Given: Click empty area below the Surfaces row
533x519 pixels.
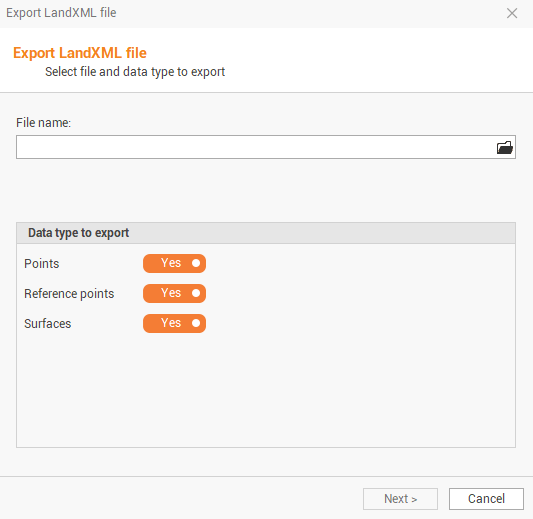Looking at the screenshot, I should [266, 391].
